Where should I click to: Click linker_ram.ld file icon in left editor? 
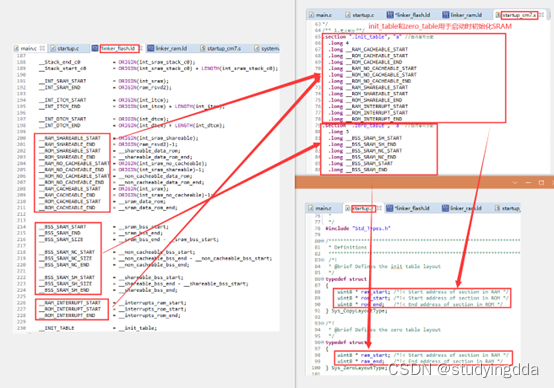tap(151, 48)
